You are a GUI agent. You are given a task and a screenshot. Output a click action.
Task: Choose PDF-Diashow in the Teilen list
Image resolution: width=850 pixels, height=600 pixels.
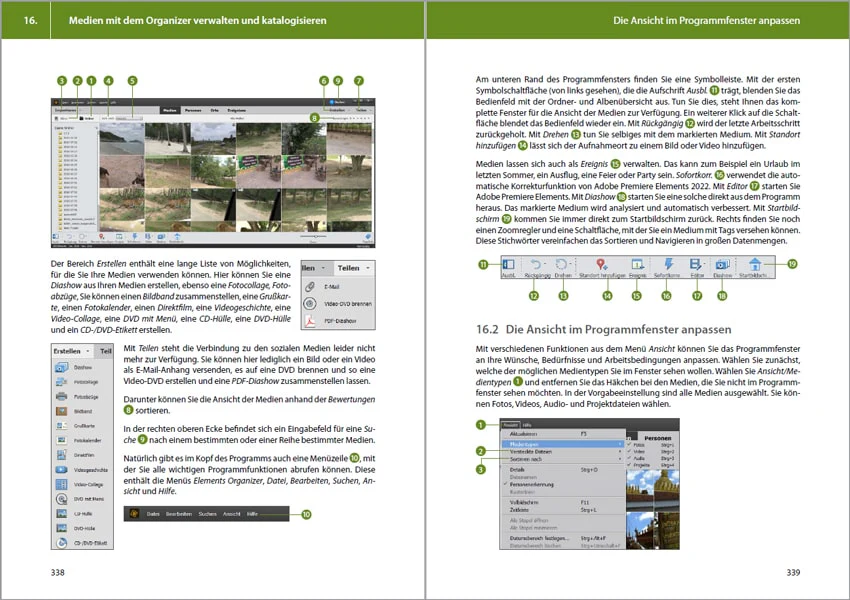(338, 321)
